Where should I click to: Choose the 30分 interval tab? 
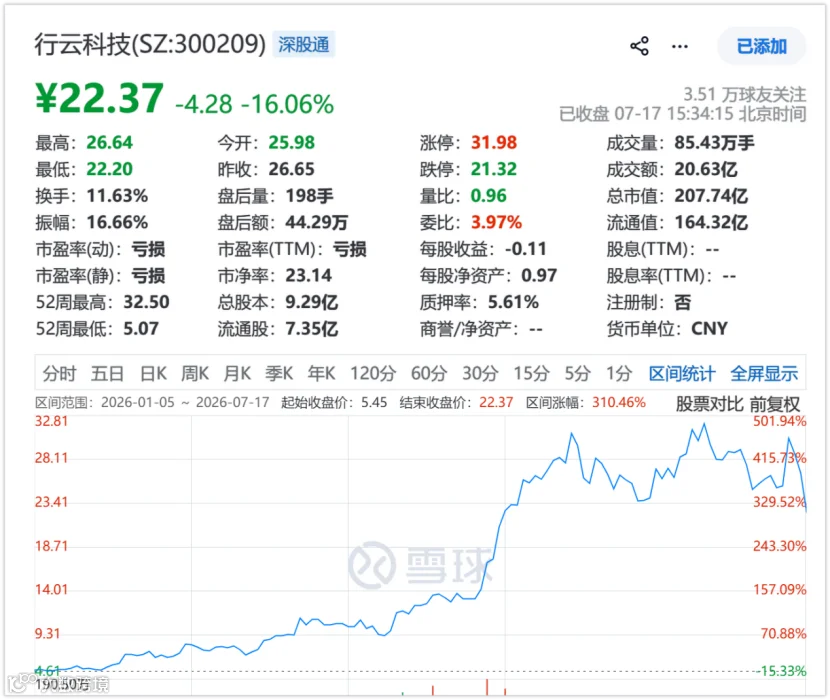point(480,373)
